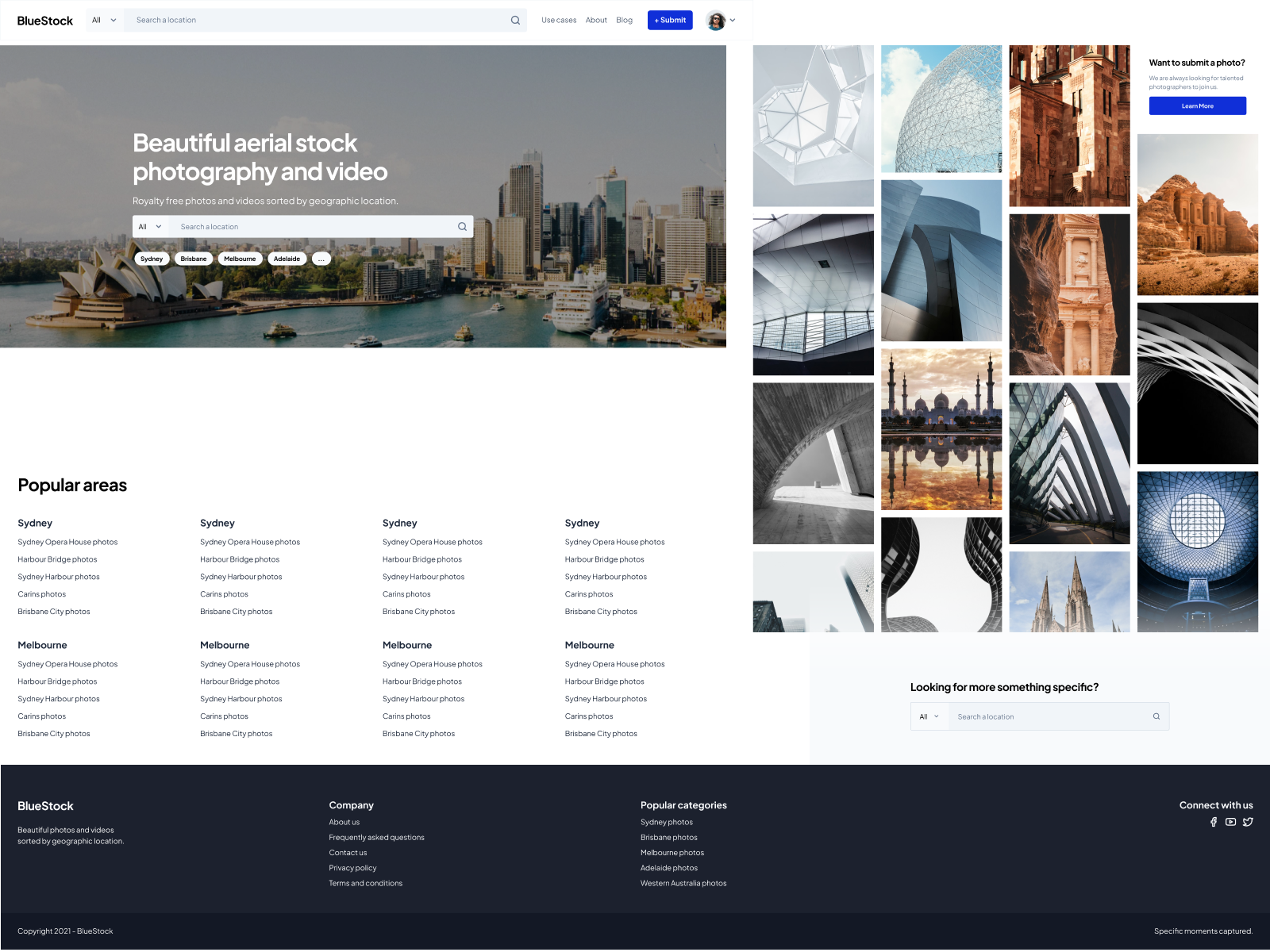Screen dimensions: 1270x952
Task: Open the blue glass dome ceiling photo
Action: (1198, 552)
